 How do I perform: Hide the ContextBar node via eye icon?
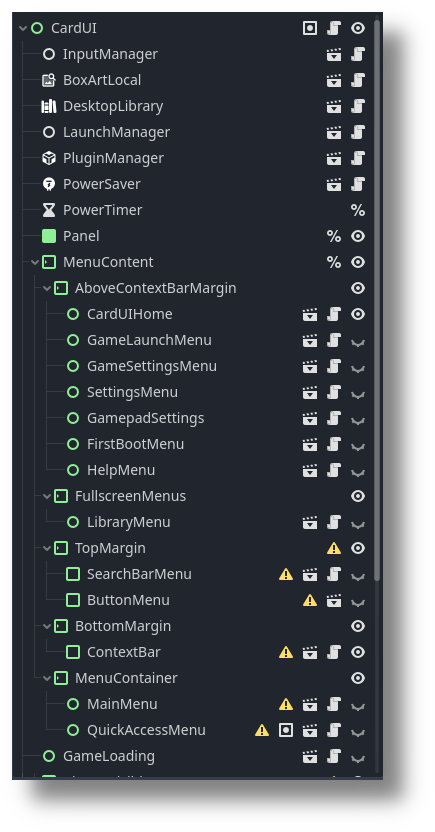click(358, 652)
